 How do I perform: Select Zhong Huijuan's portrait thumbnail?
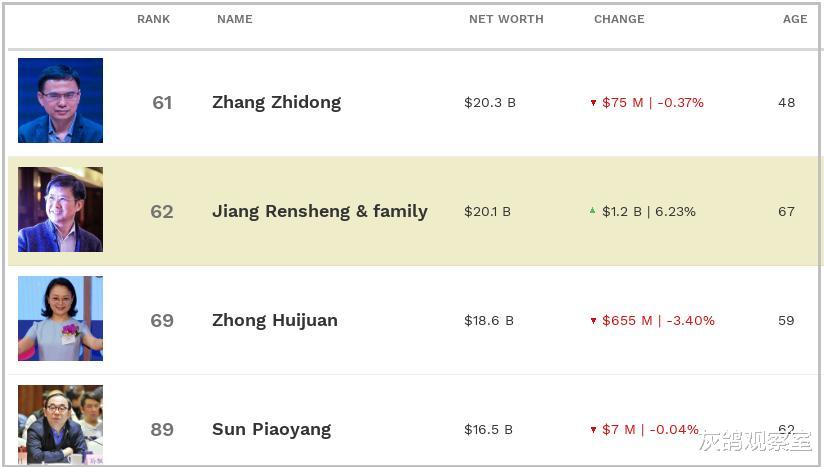(x=60, y=318)
